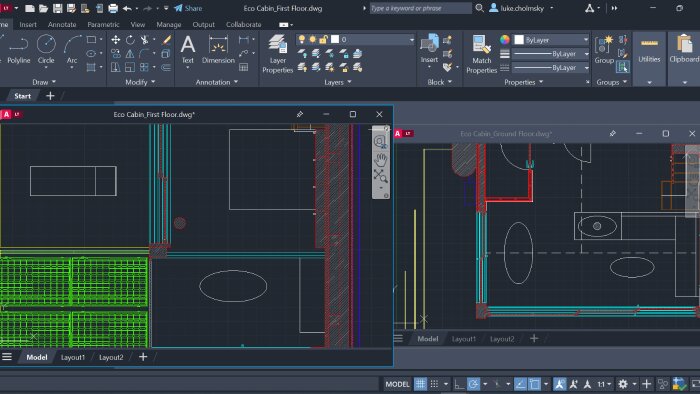Select the Text annotation tool

coord(188,50)
